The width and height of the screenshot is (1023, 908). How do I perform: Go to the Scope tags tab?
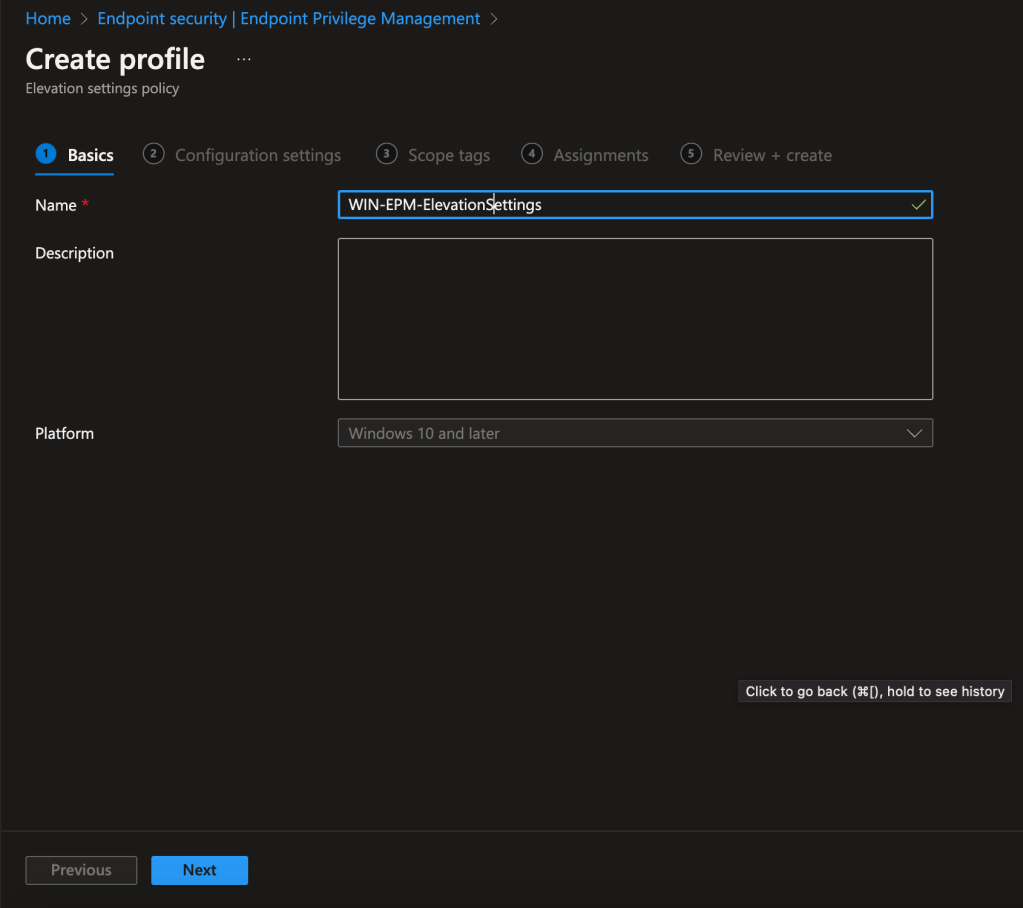[x=449, y=155]
